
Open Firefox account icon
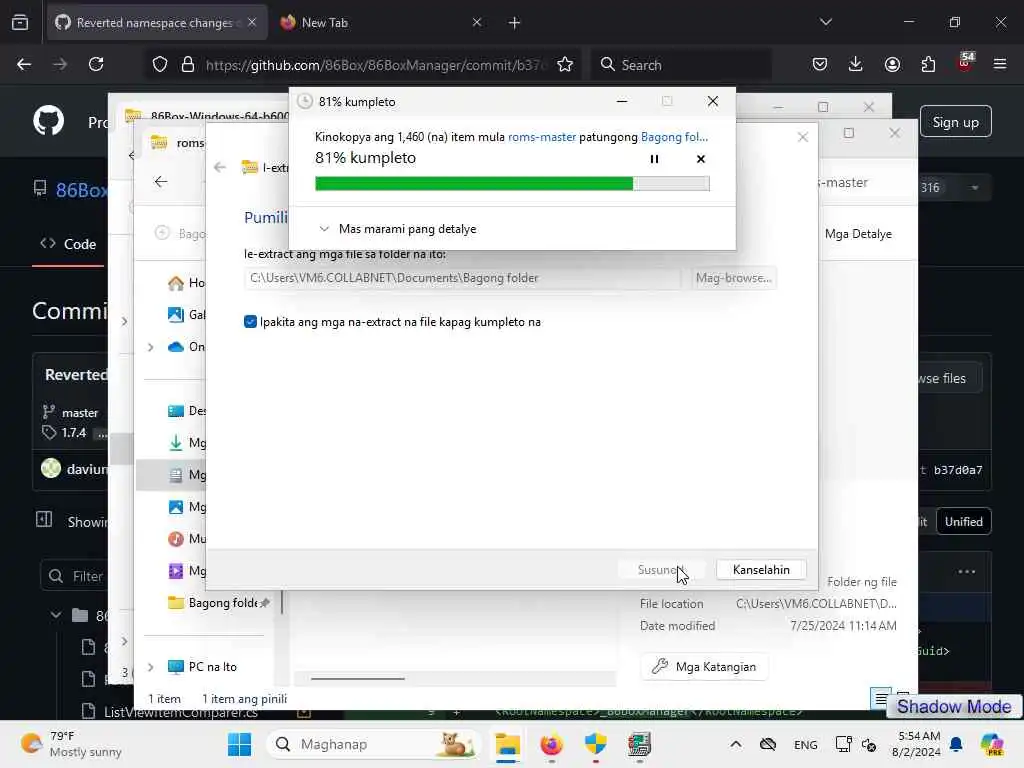(892, 65)
